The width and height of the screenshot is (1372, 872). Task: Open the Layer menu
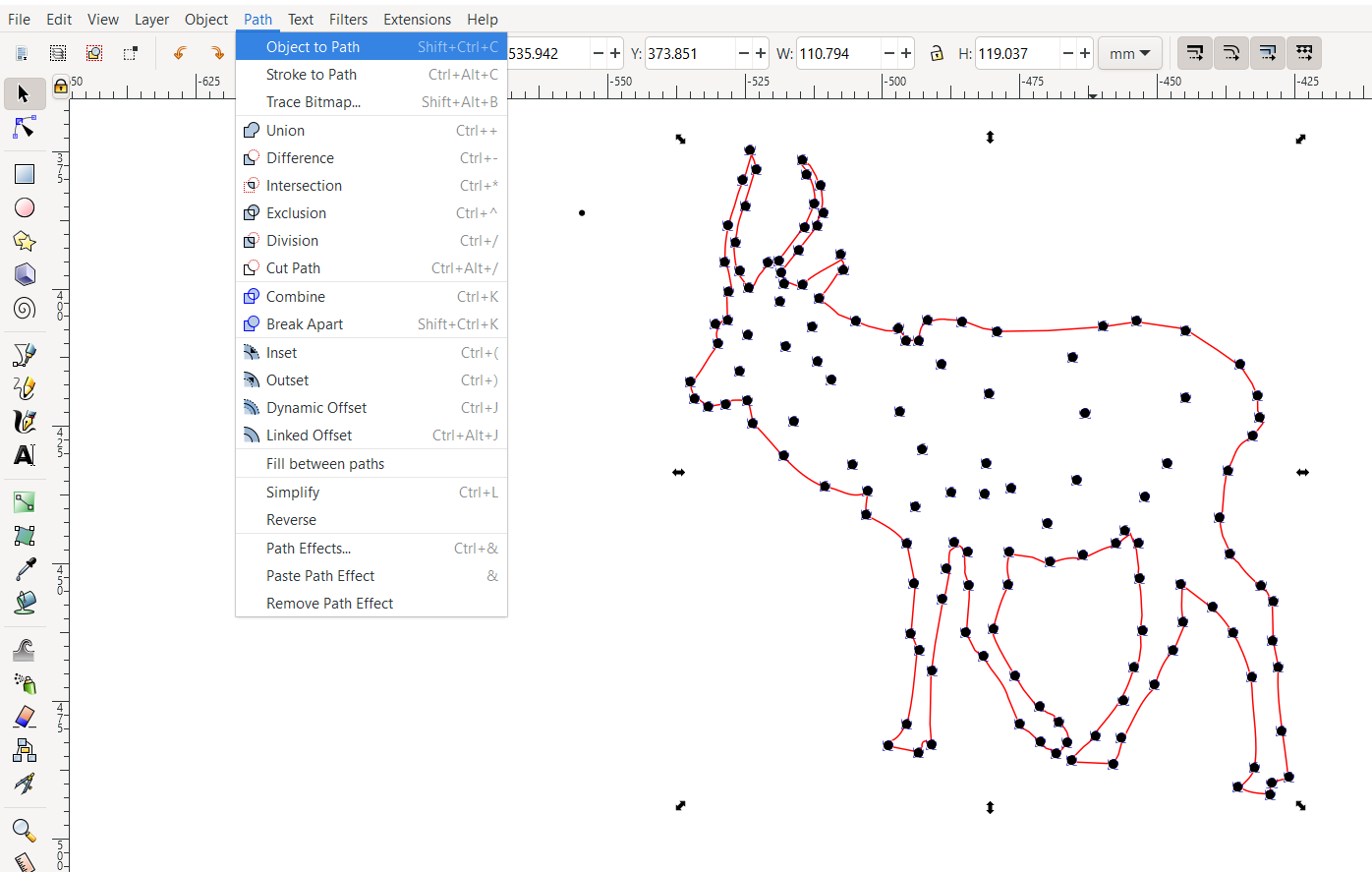pyautogui.click(x=151, y=19)
